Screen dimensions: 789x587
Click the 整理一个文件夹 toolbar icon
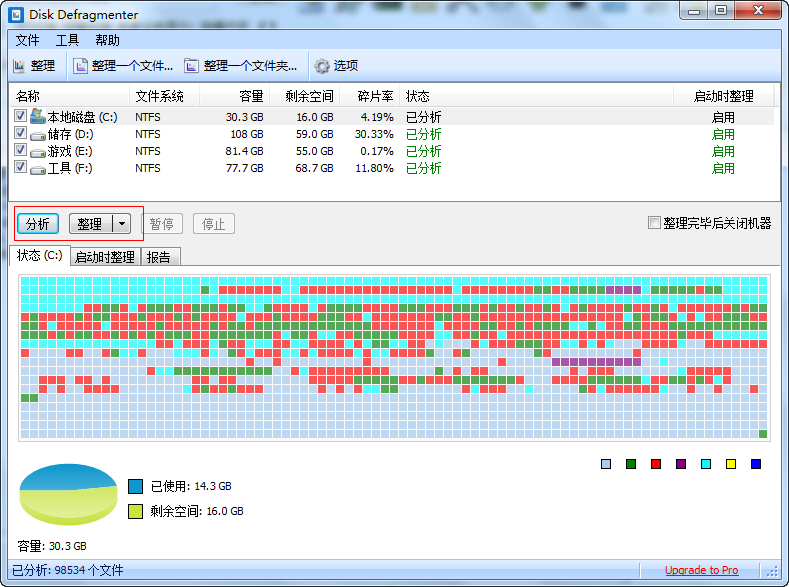191,66
